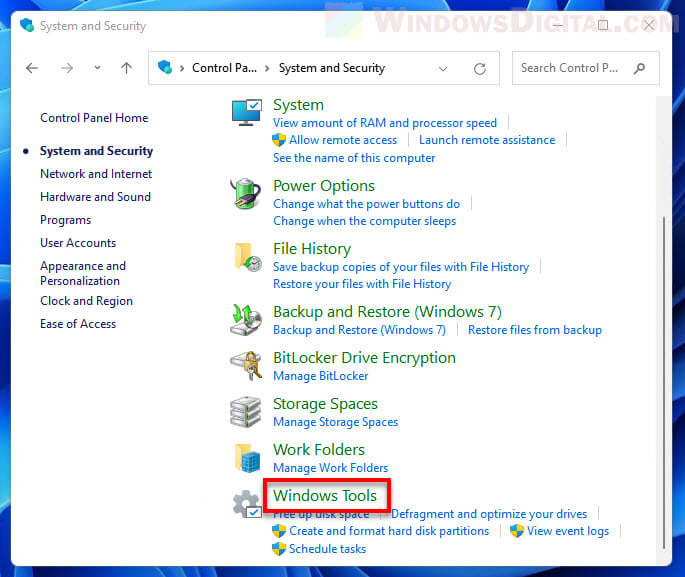Select System and Security in the sidebar
The image size is (685, 577).
click(x=97, y=151)
